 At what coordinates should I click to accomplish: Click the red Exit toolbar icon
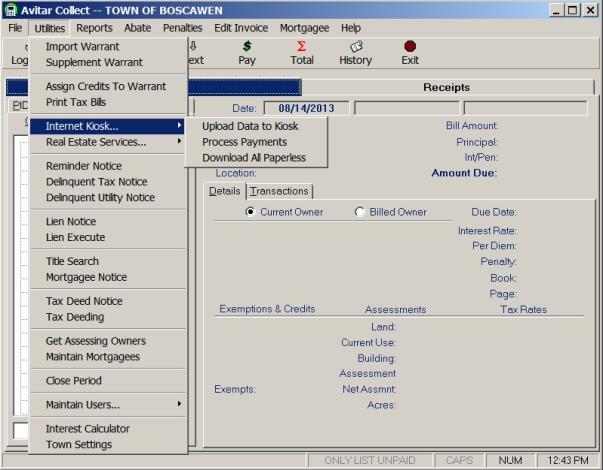click(410, 46)
